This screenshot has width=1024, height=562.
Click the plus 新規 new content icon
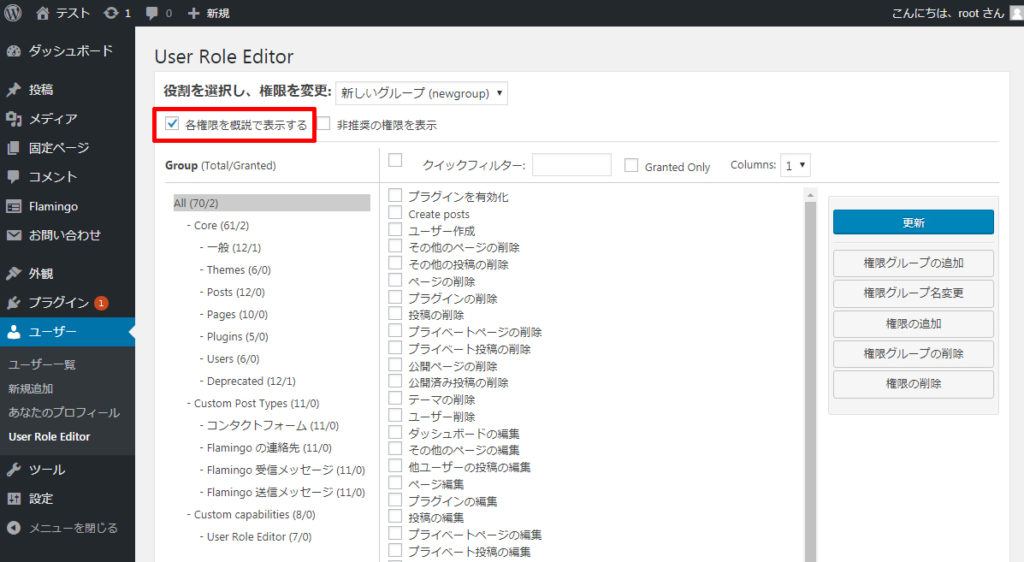[194, 13]
